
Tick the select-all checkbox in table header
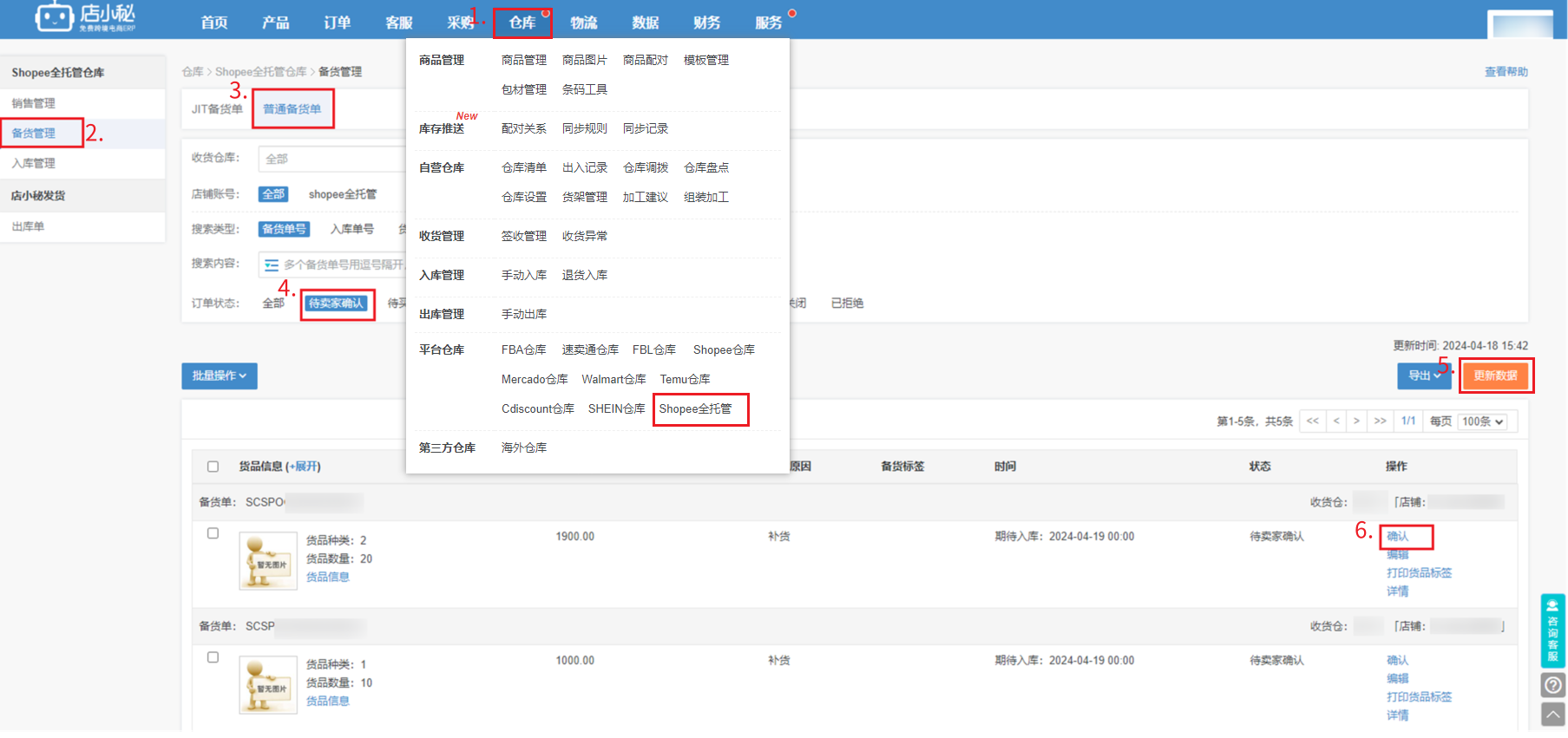tap(213, 467)
